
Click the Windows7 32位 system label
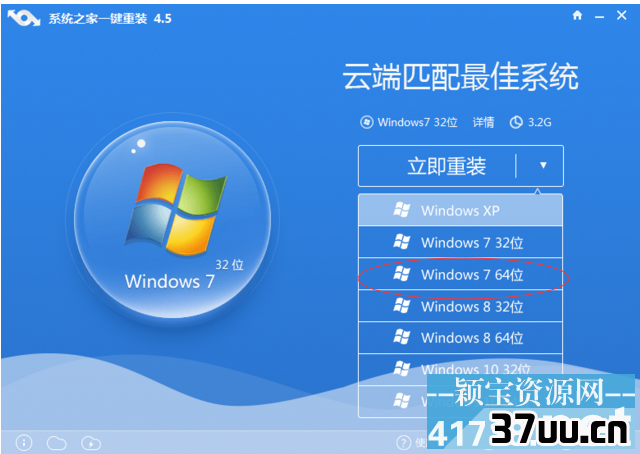(x=417, y=122)
